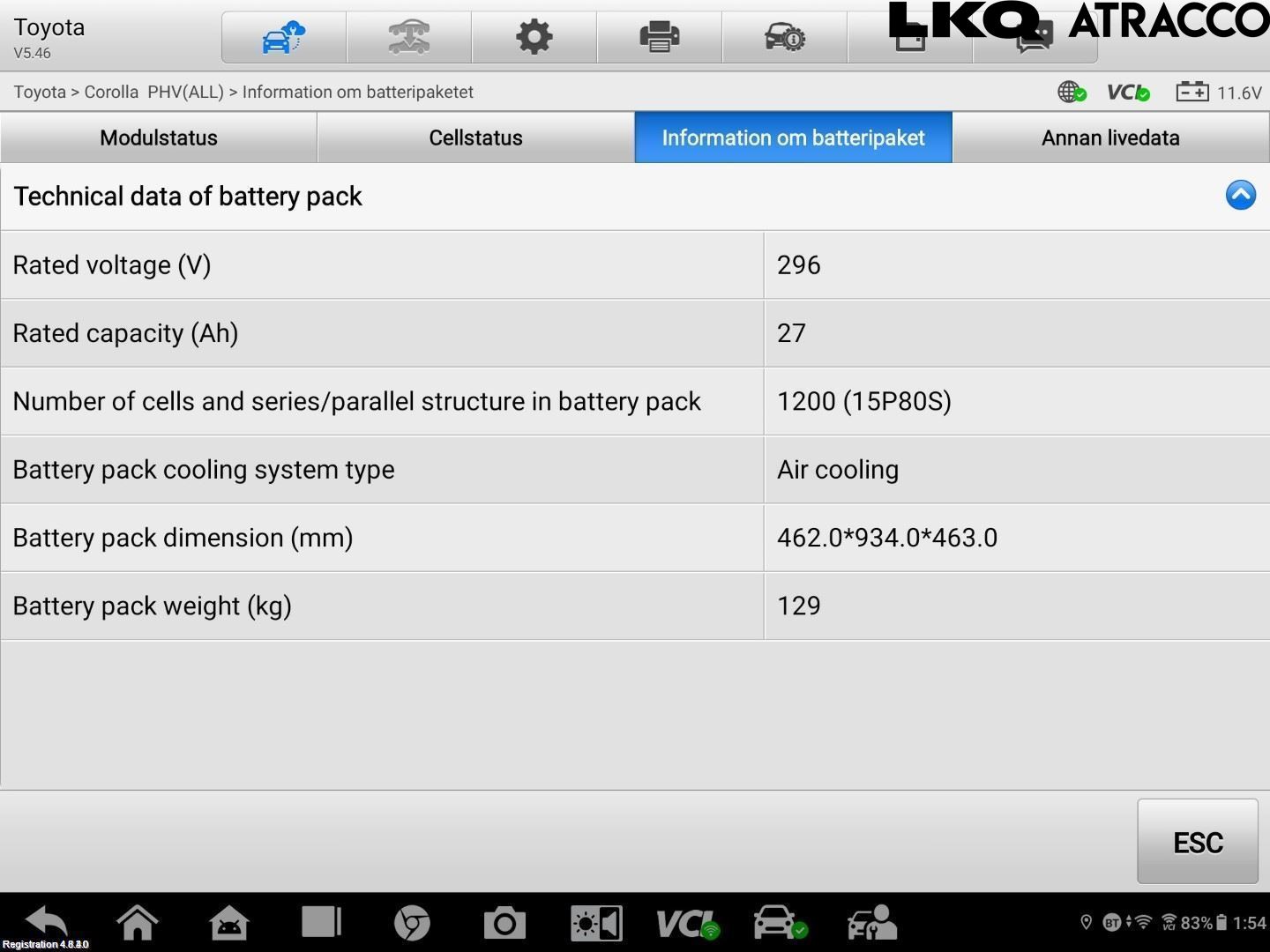The image size is (1270, 952).
Task: Switch to the Modulstatus tab
Action: (x=159, y=138)
